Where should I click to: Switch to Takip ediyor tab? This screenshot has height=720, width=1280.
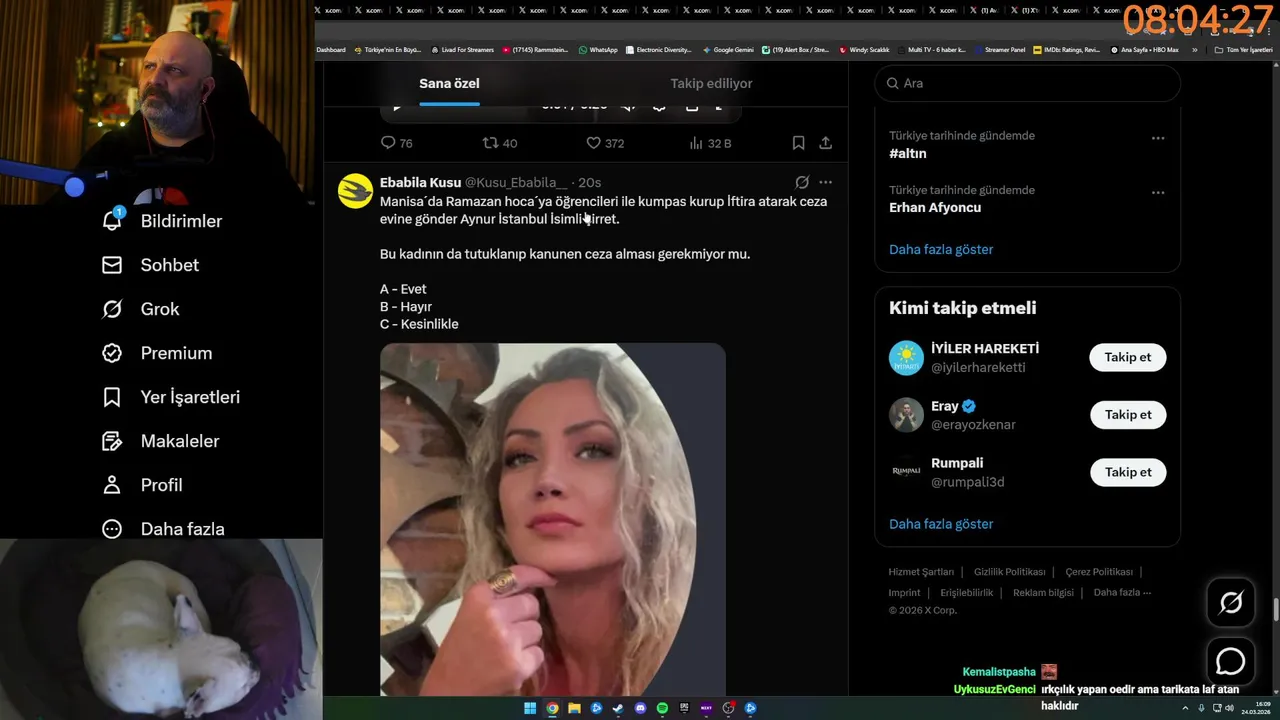coord(711,84)
